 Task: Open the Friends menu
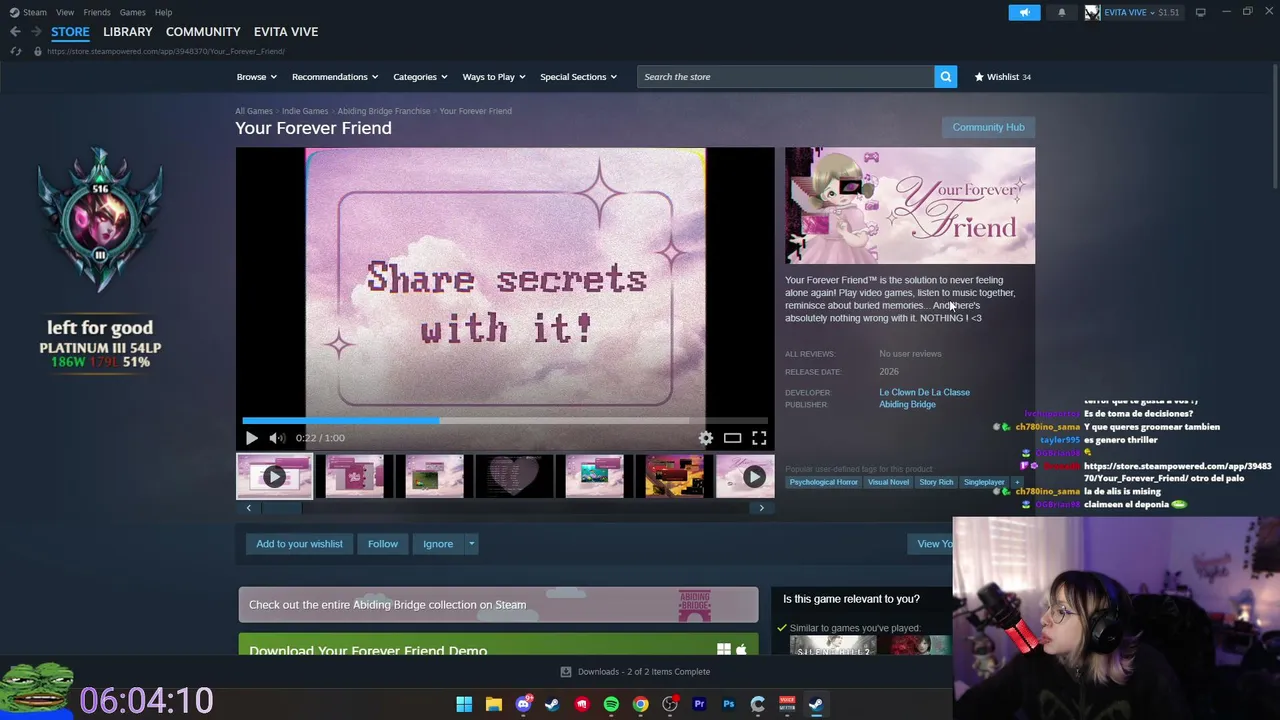[x=97, y=12]
